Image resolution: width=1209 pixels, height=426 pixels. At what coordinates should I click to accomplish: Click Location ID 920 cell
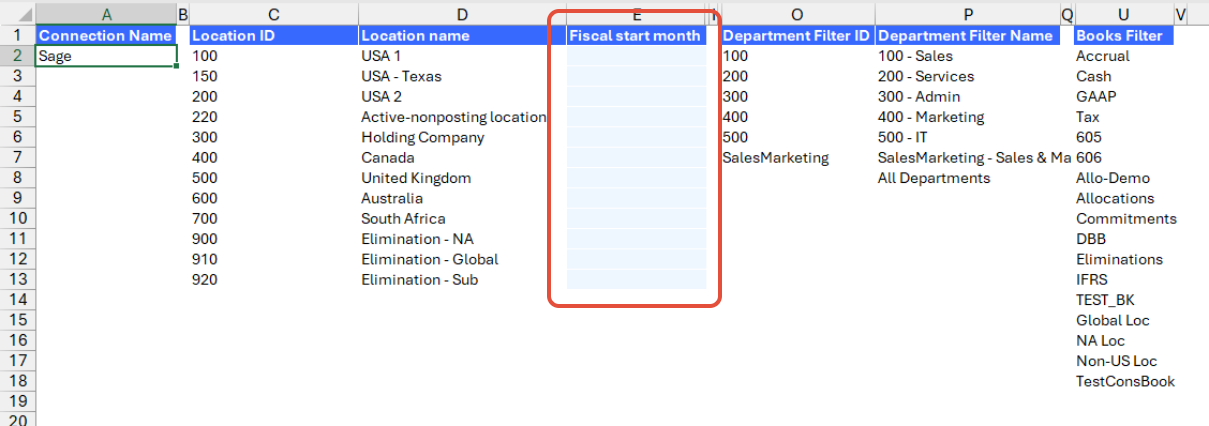coord(273,279)
